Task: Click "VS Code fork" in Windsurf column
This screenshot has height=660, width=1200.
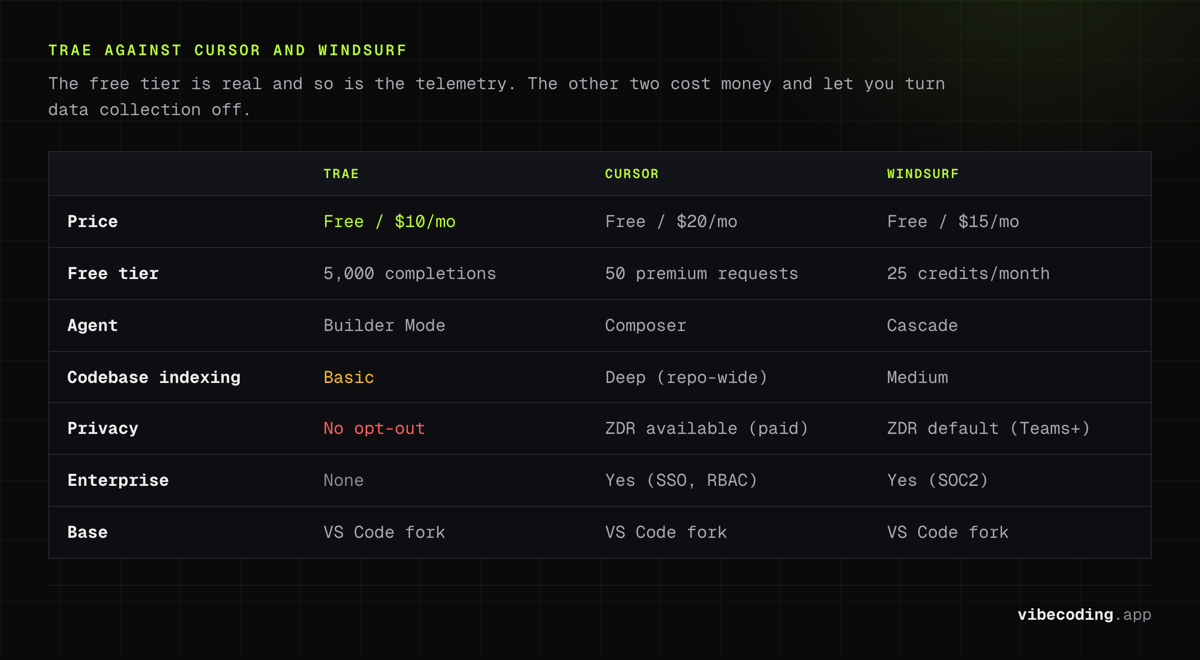Action: 948,533
